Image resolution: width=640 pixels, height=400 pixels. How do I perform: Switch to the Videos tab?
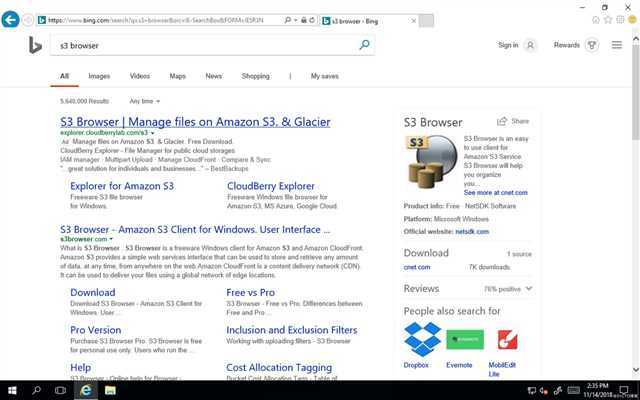point(140,76)
